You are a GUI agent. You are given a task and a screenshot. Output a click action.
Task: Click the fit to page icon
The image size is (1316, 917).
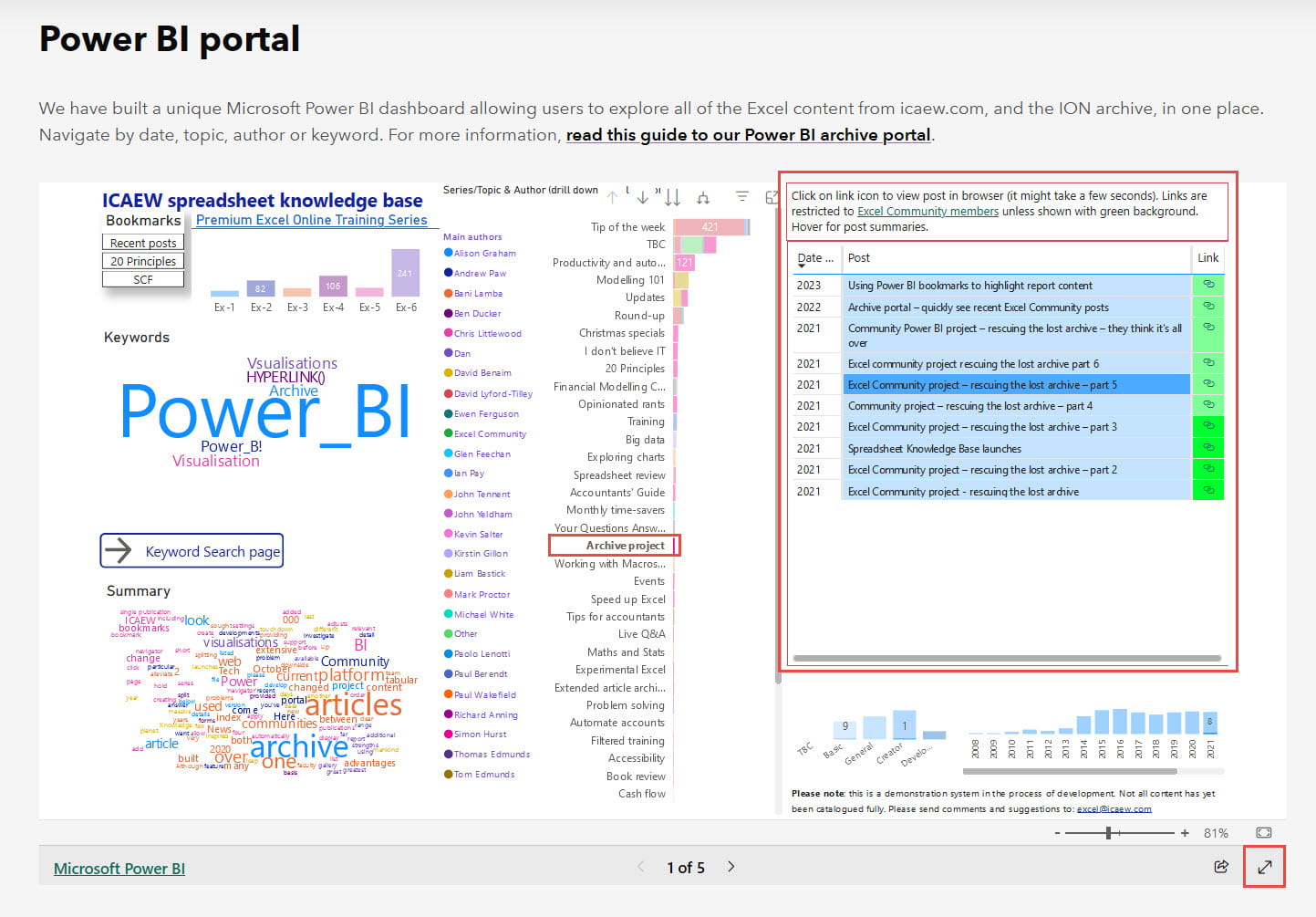[1263, 832]
